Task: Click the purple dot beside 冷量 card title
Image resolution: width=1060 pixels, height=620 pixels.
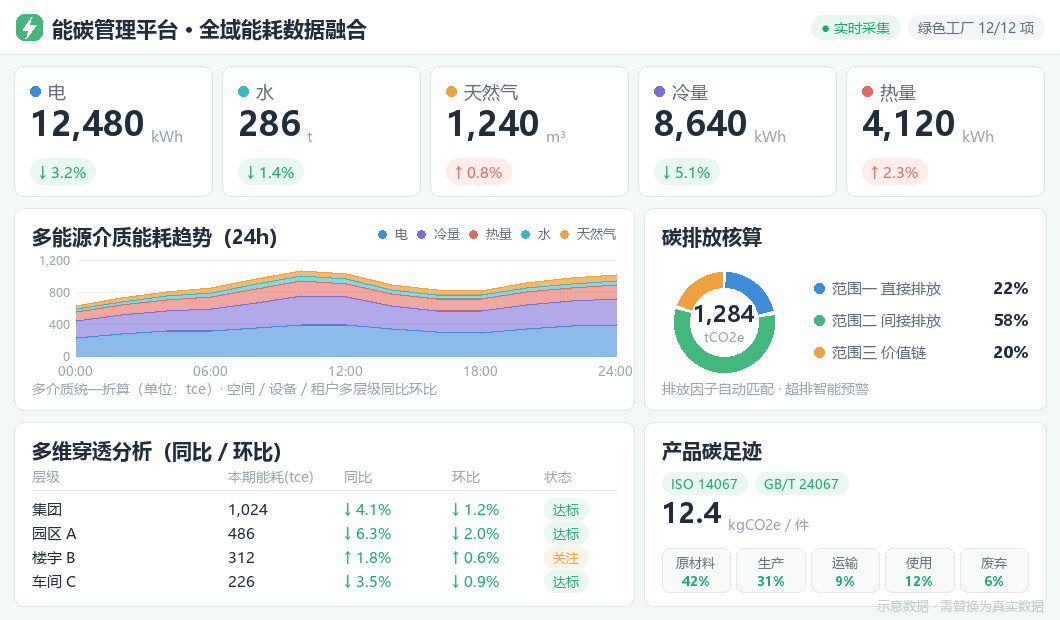Action: pyautogui.click(x=659, y=91)
